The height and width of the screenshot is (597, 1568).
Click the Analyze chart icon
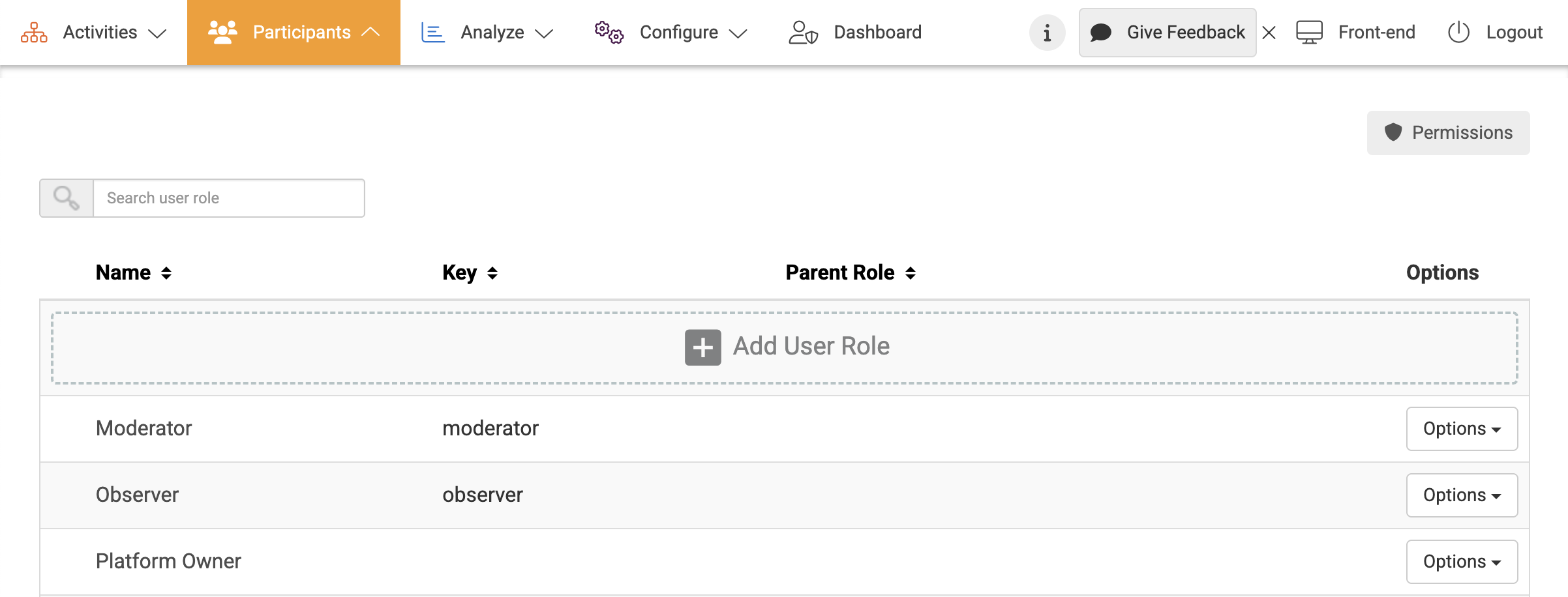click(x=432, y=33)
